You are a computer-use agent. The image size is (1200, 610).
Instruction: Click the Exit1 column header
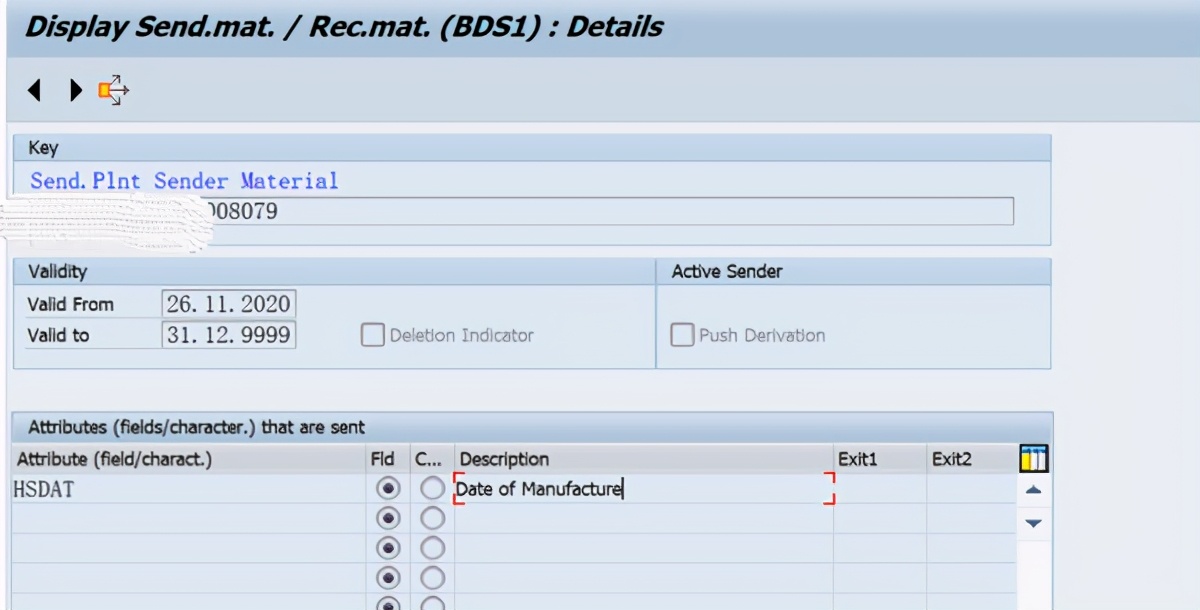tap(880, 459)
